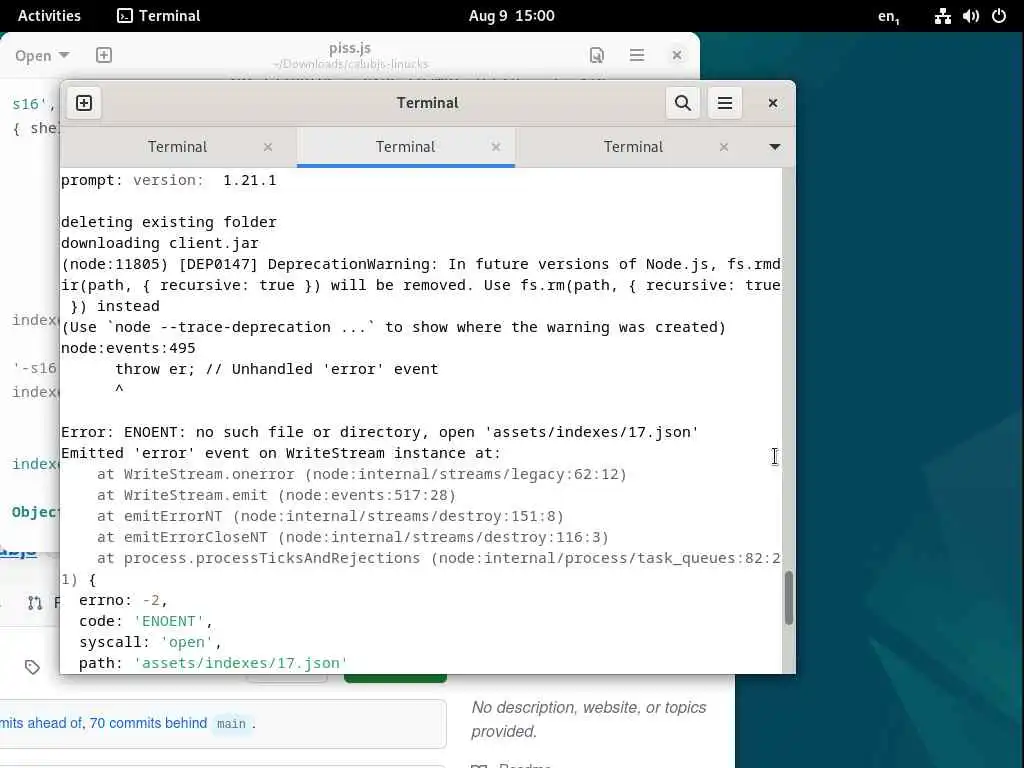This screenshot has height=768, width=1024.
Task: Click the main branch label in browser
Action: [x=231, y=724]
